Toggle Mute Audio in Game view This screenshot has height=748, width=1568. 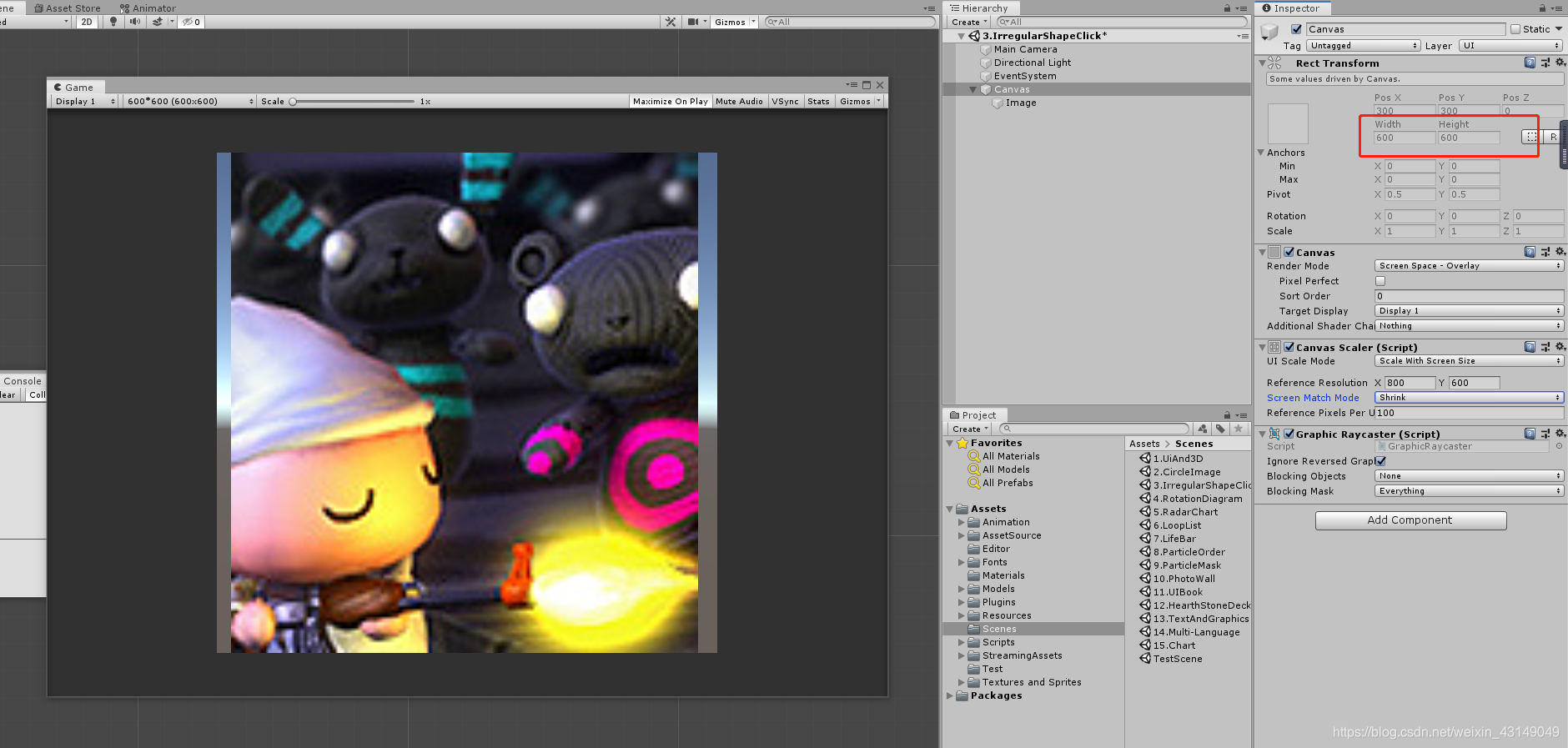pos(739,101)
